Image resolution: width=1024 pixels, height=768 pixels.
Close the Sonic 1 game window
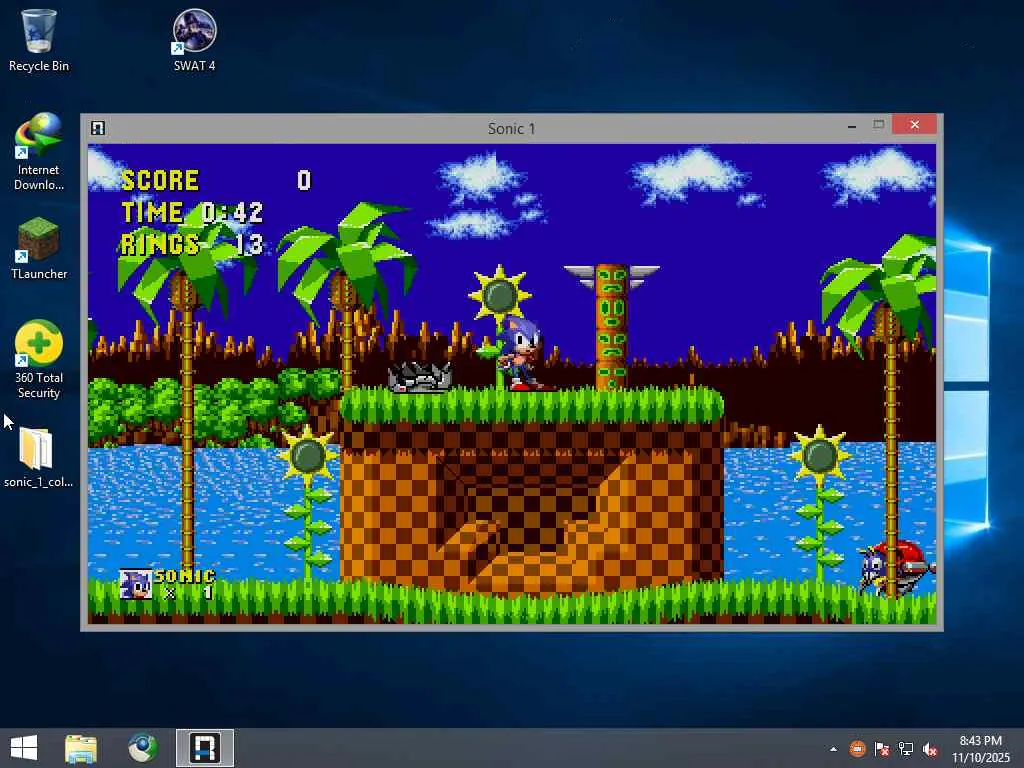pyautogui.click(x=914, y=125)
